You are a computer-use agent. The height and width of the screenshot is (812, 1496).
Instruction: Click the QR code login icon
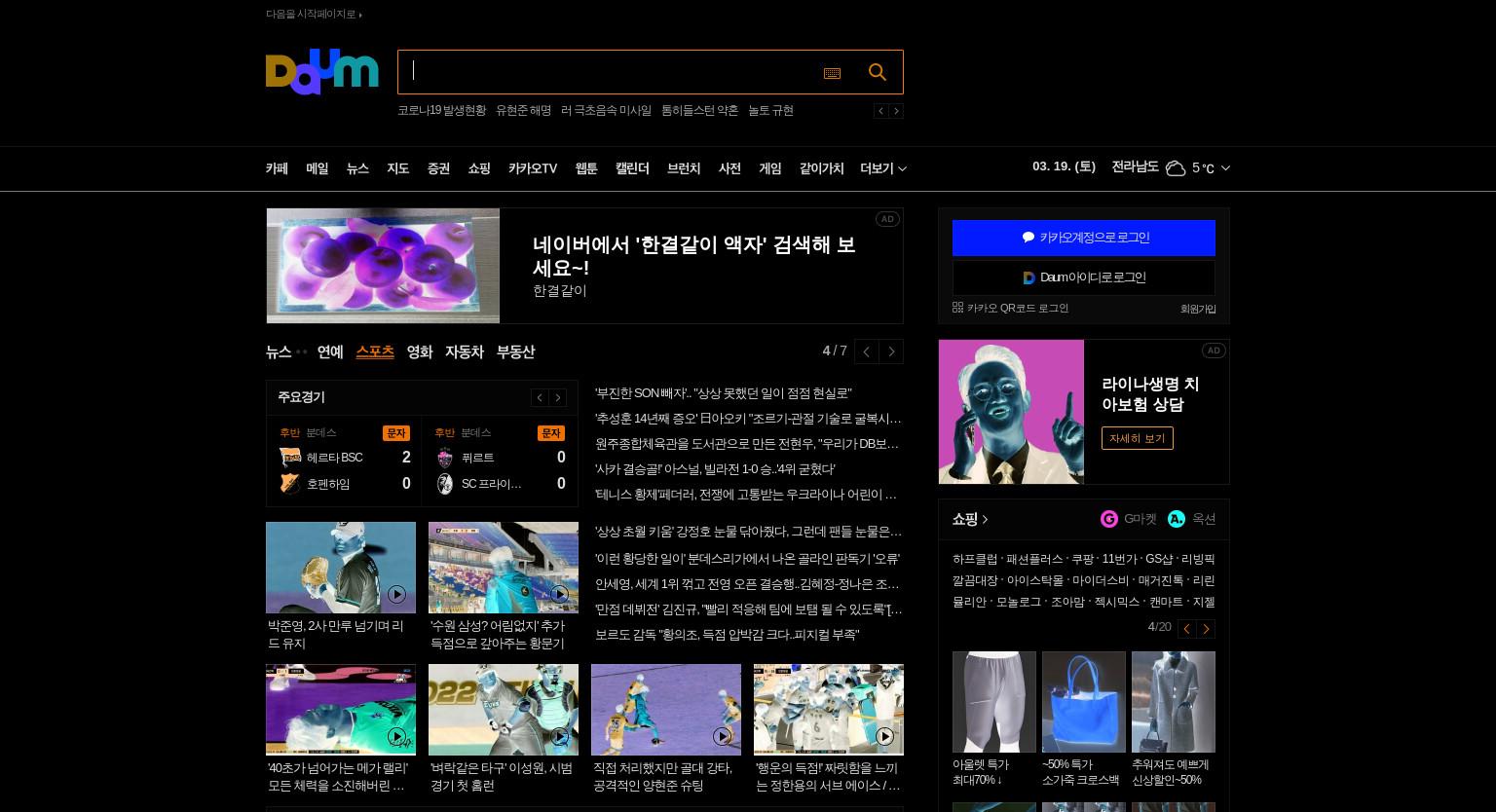point(957,308)
